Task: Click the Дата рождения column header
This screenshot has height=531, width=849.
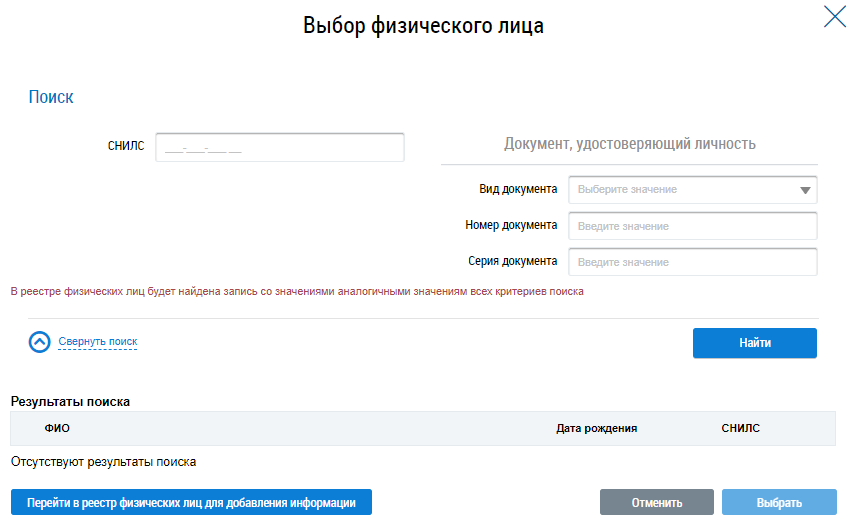Action: pyautogui.click(x=596, y=428)
